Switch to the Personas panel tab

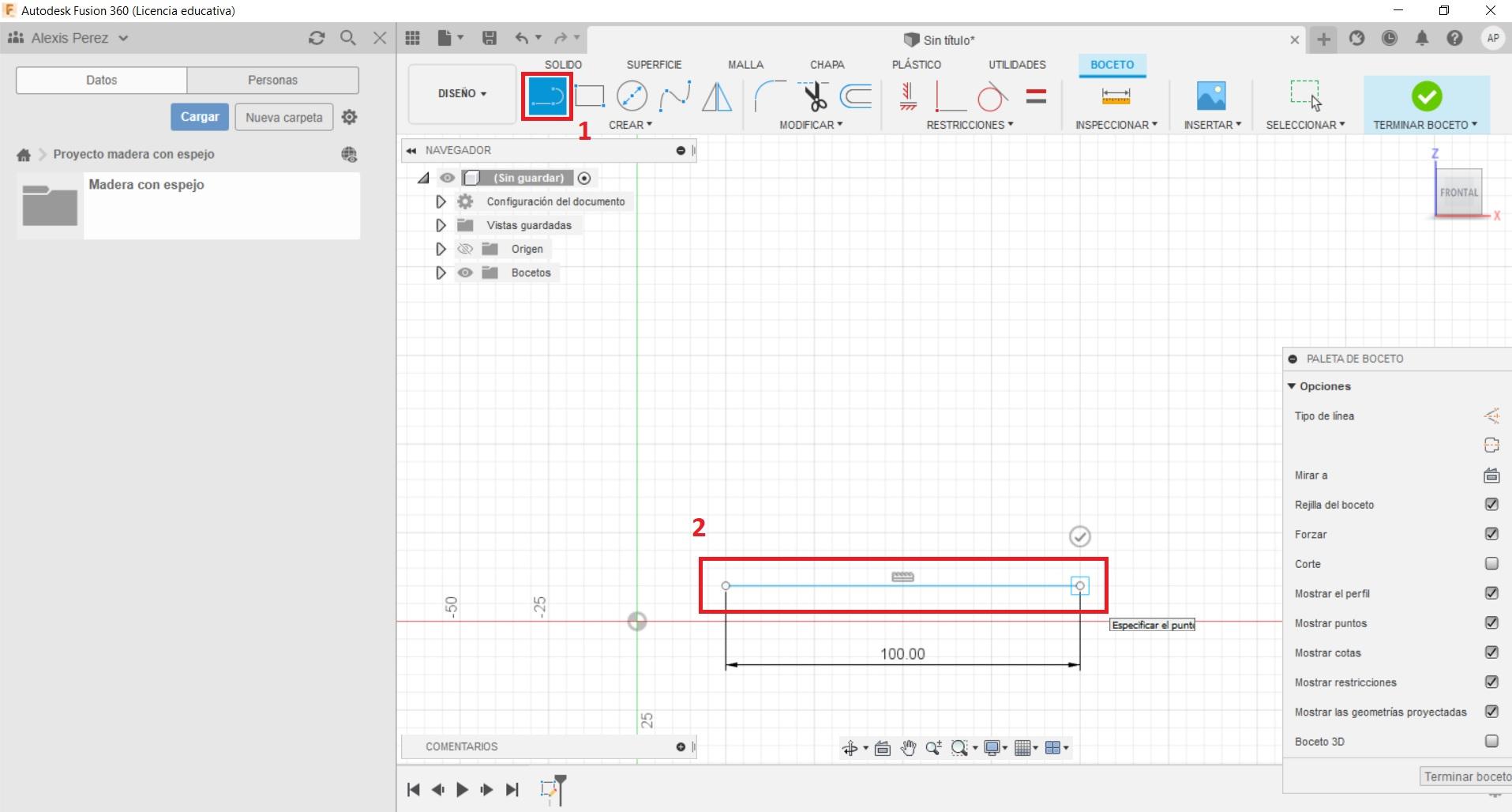point(272,80)
